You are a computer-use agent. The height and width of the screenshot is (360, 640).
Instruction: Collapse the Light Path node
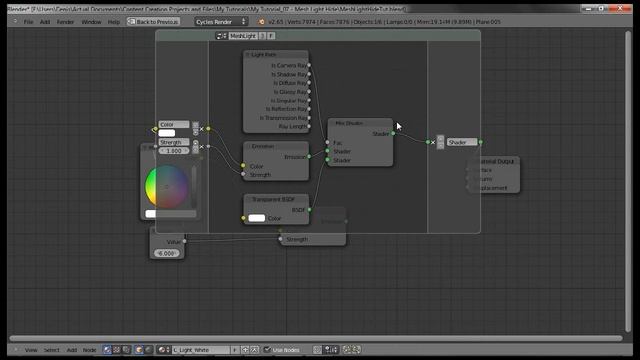(247, 54)
